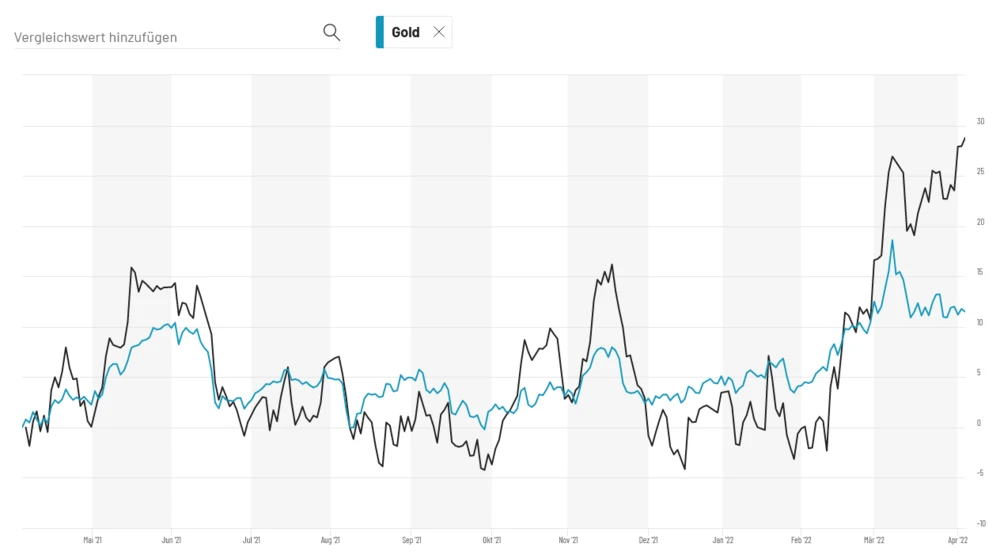The image size is (1000, 555).
Task: Click the blue Gold color swatch
Action: click(x=380, y=32)
